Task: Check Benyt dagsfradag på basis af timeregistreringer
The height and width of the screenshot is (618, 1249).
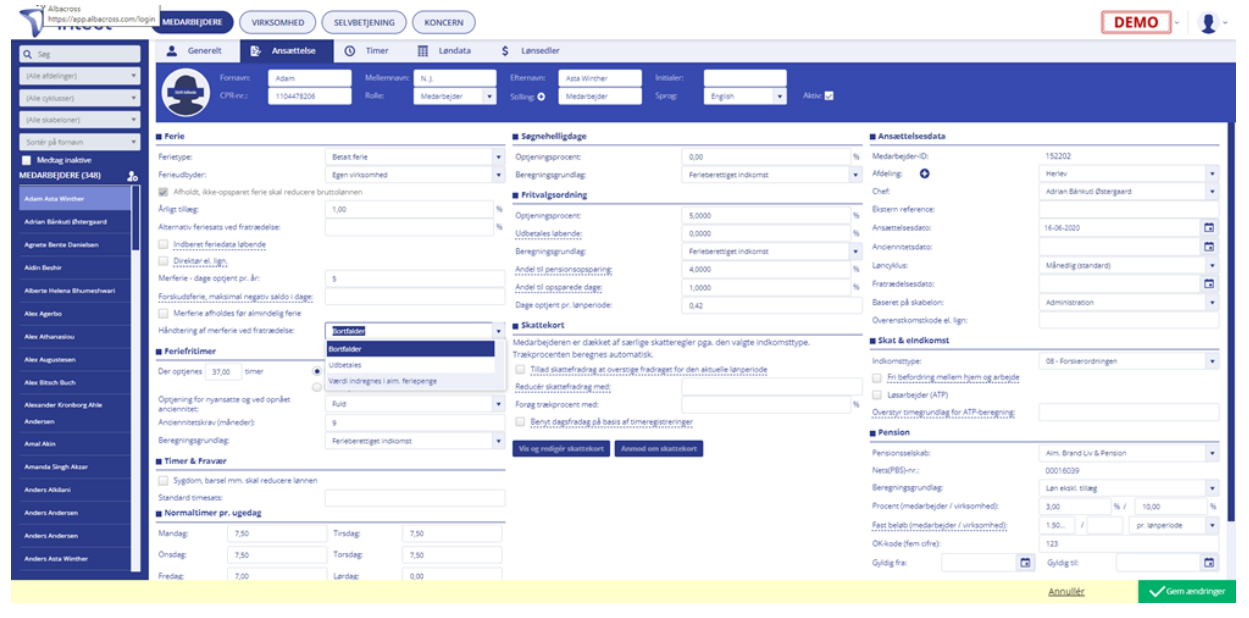Action: [520, 422]
